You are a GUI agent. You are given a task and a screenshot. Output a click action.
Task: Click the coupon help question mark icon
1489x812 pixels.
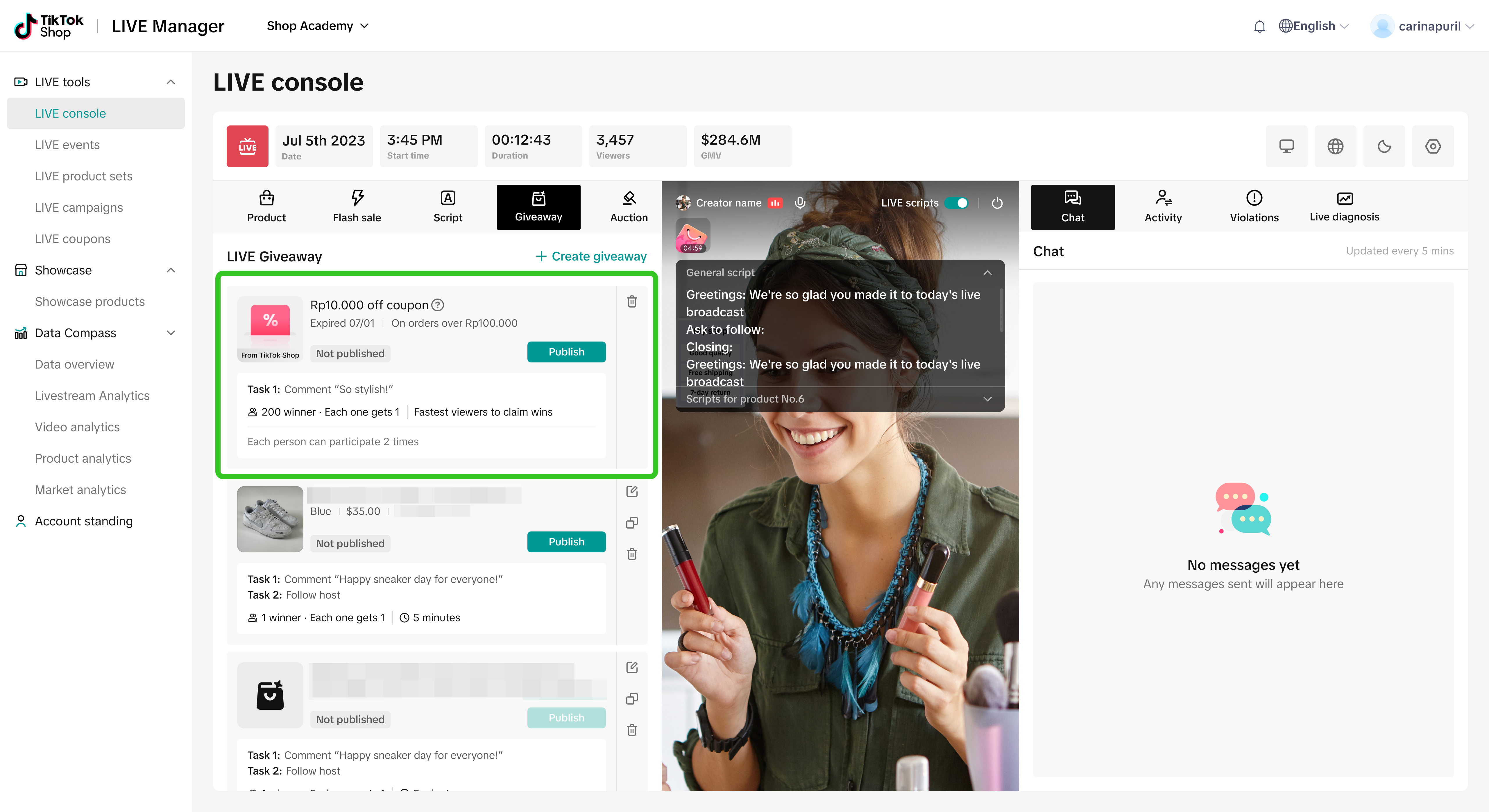438,305
